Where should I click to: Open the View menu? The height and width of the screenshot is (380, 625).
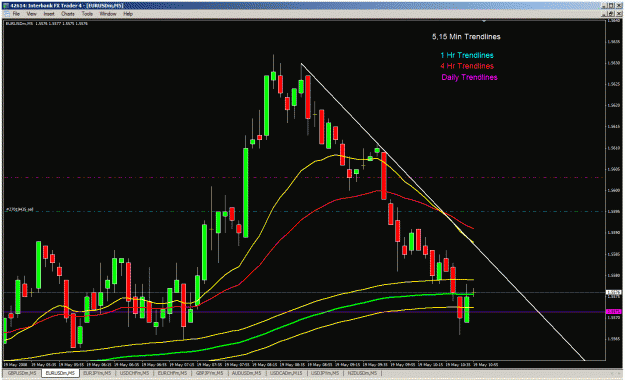click(31, 14)
